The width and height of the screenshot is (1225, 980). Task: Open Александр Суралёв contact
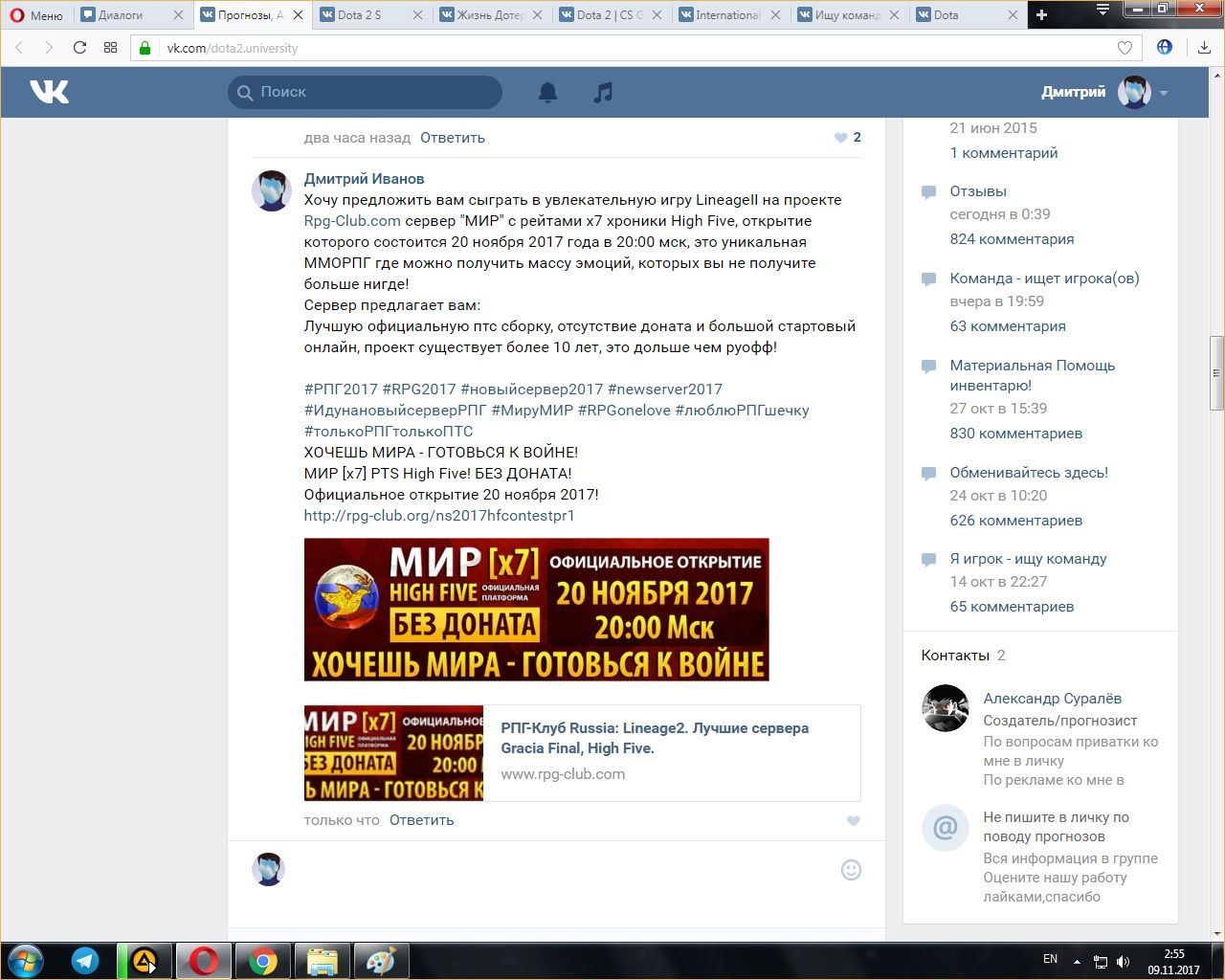pyautogui.click(x=1053, y=699)
